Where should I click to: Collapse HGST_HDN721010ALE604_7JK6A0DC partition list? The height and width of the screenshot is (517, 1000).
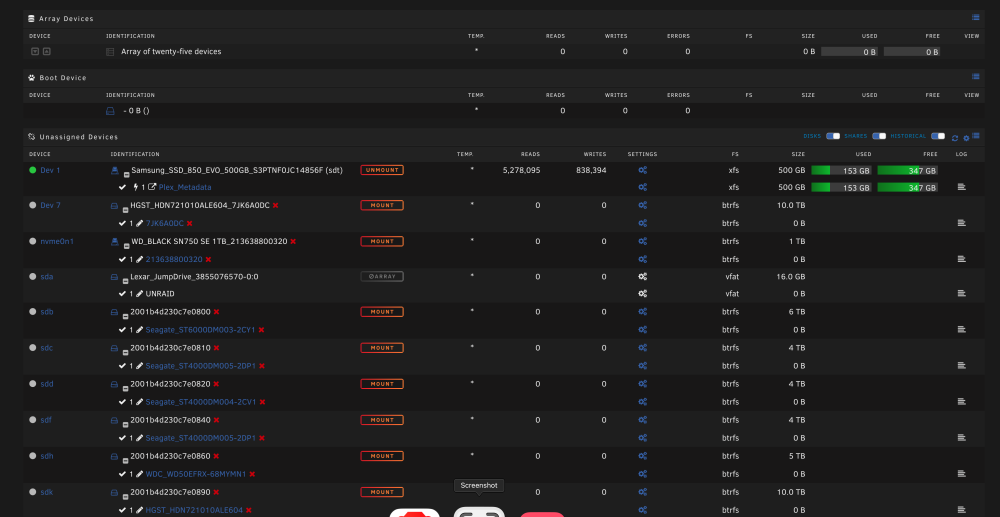[126, 208]
